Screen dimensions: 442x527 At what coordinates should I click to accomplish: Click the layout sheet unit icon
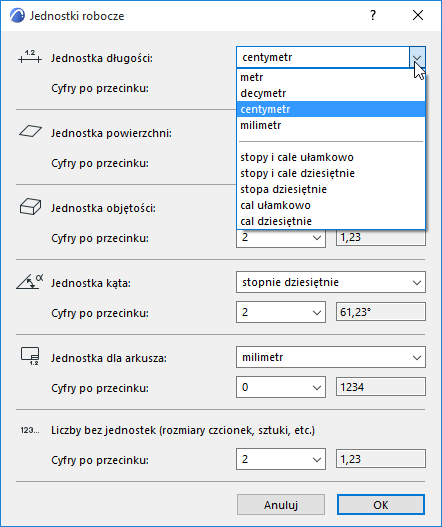click(x=30, y=356)
